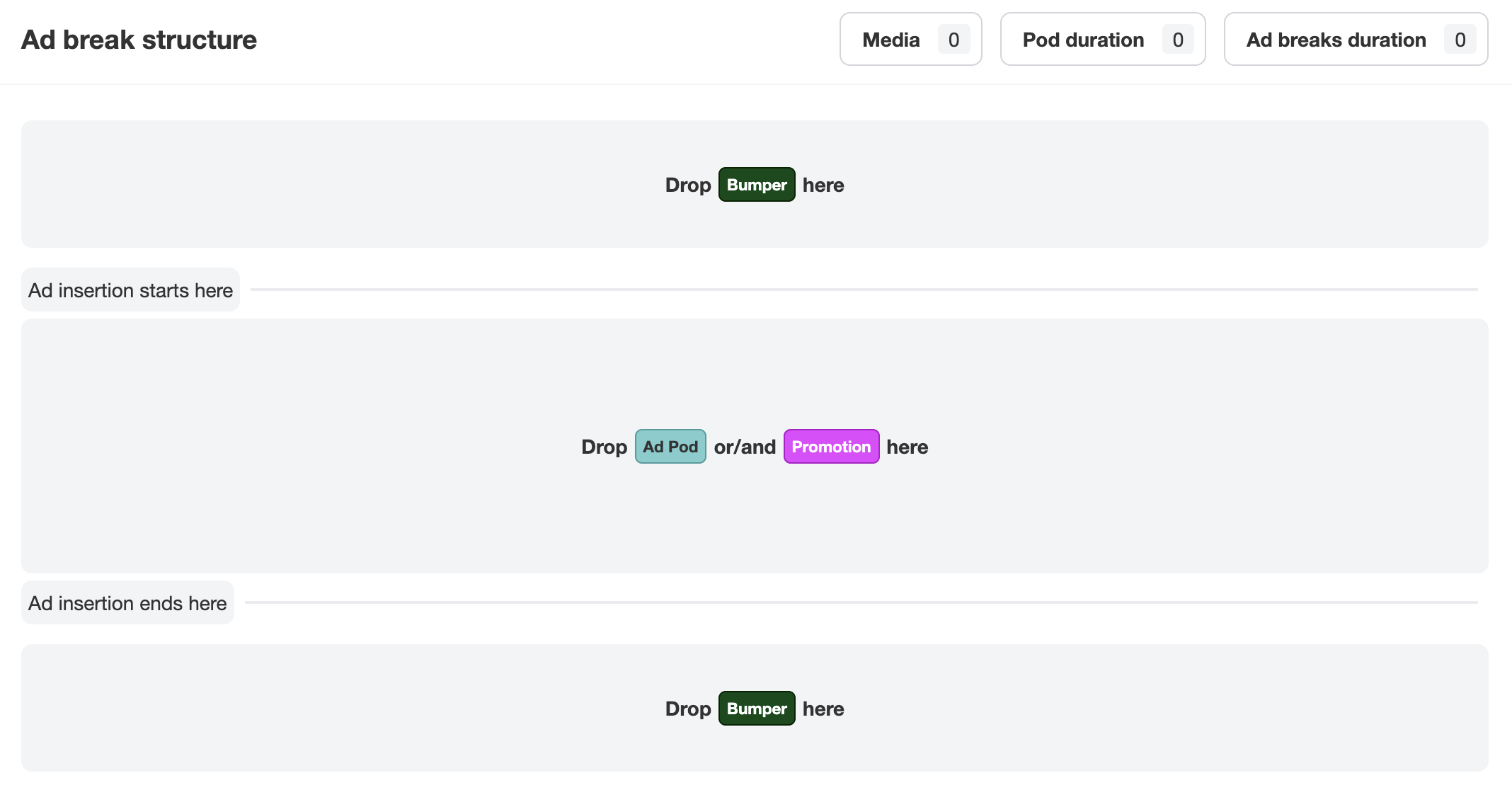
Task: Click the ad insertion end divider line
Action: click(861, 602)
